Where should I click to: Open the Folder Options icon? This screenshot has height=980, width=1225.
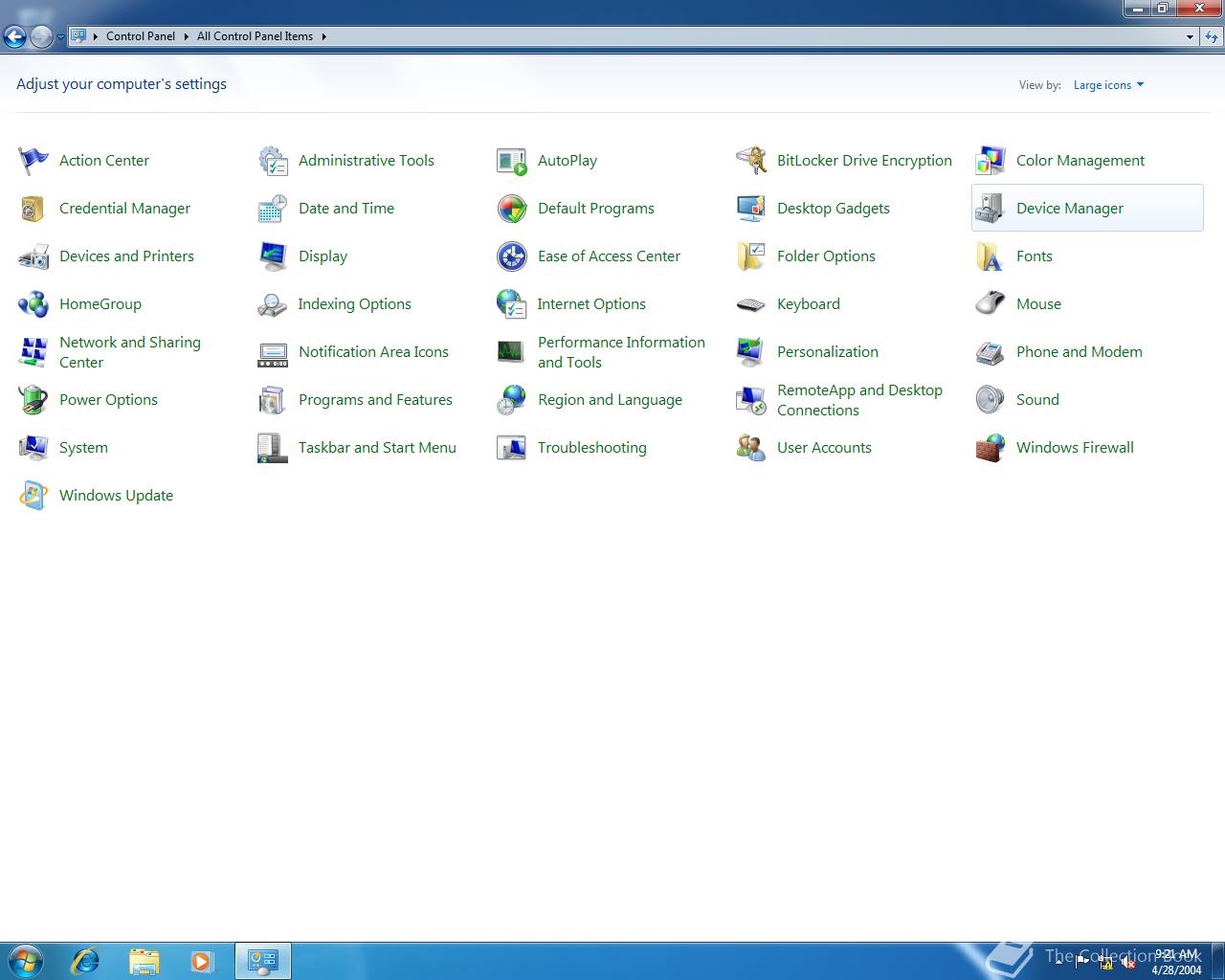click(751, 256)
